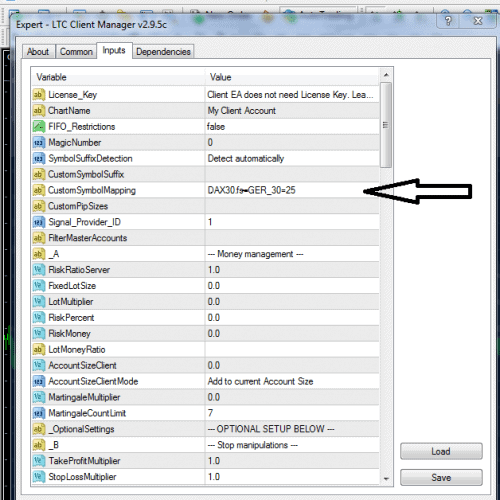Click the LotMoneyRatio string type icon
Screen dimensions: 500x500
tap(39, 349)
